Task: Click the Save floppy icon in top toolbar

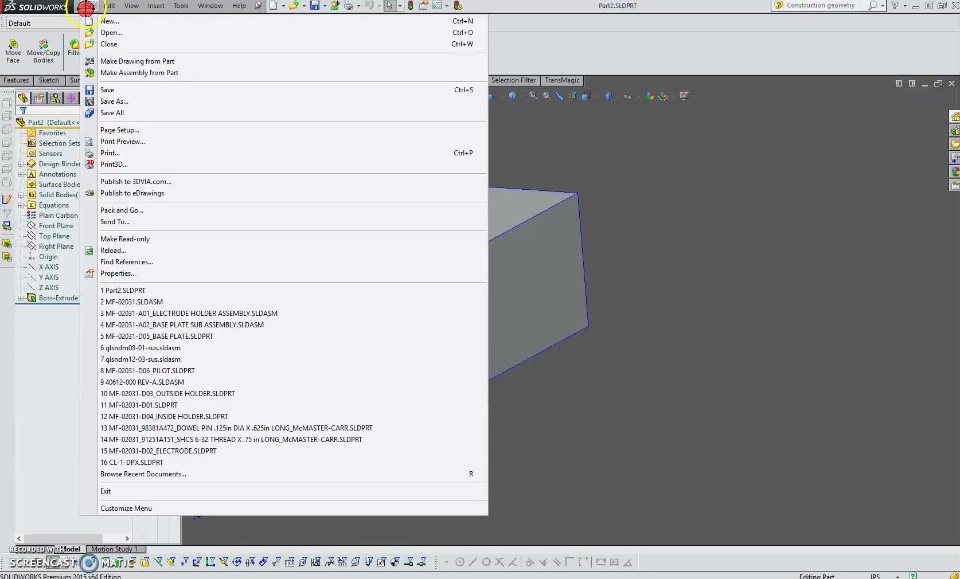Action: [x=315, y=6]
